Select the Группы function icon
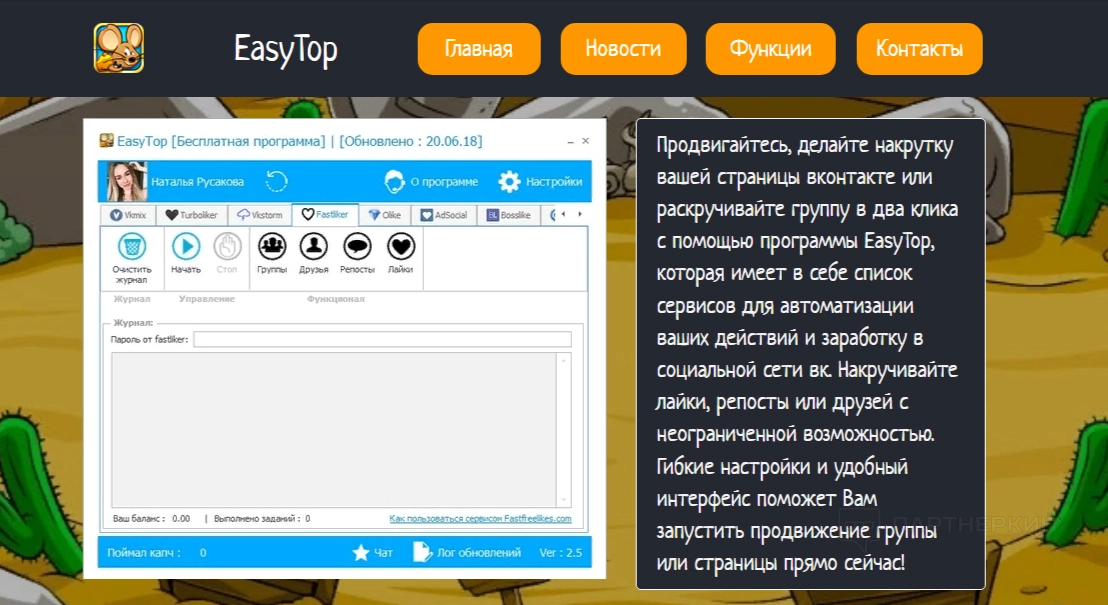 click(x=272, y=247)
